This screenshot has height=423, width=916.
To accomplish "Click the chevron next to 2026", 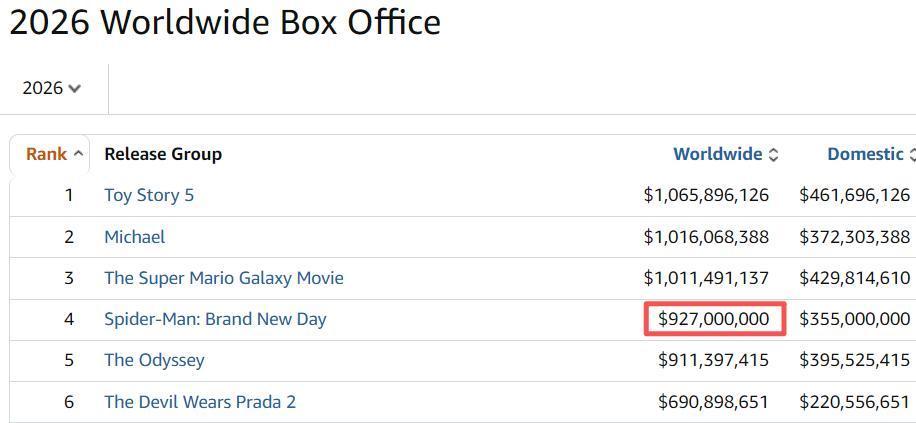I will 74,89.
